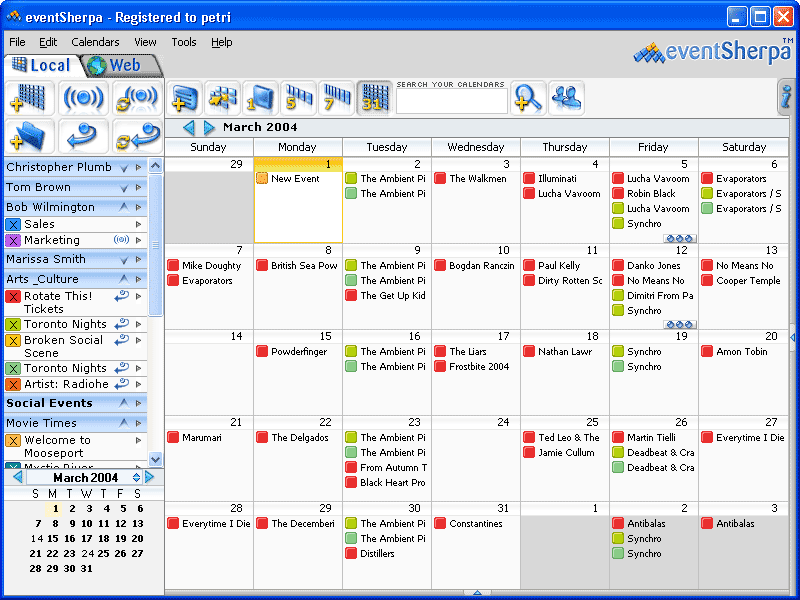Toggle the yellow-green Toronto Nights checkbox
Viewport: 800px width, 600px height.
pos(13,324)
